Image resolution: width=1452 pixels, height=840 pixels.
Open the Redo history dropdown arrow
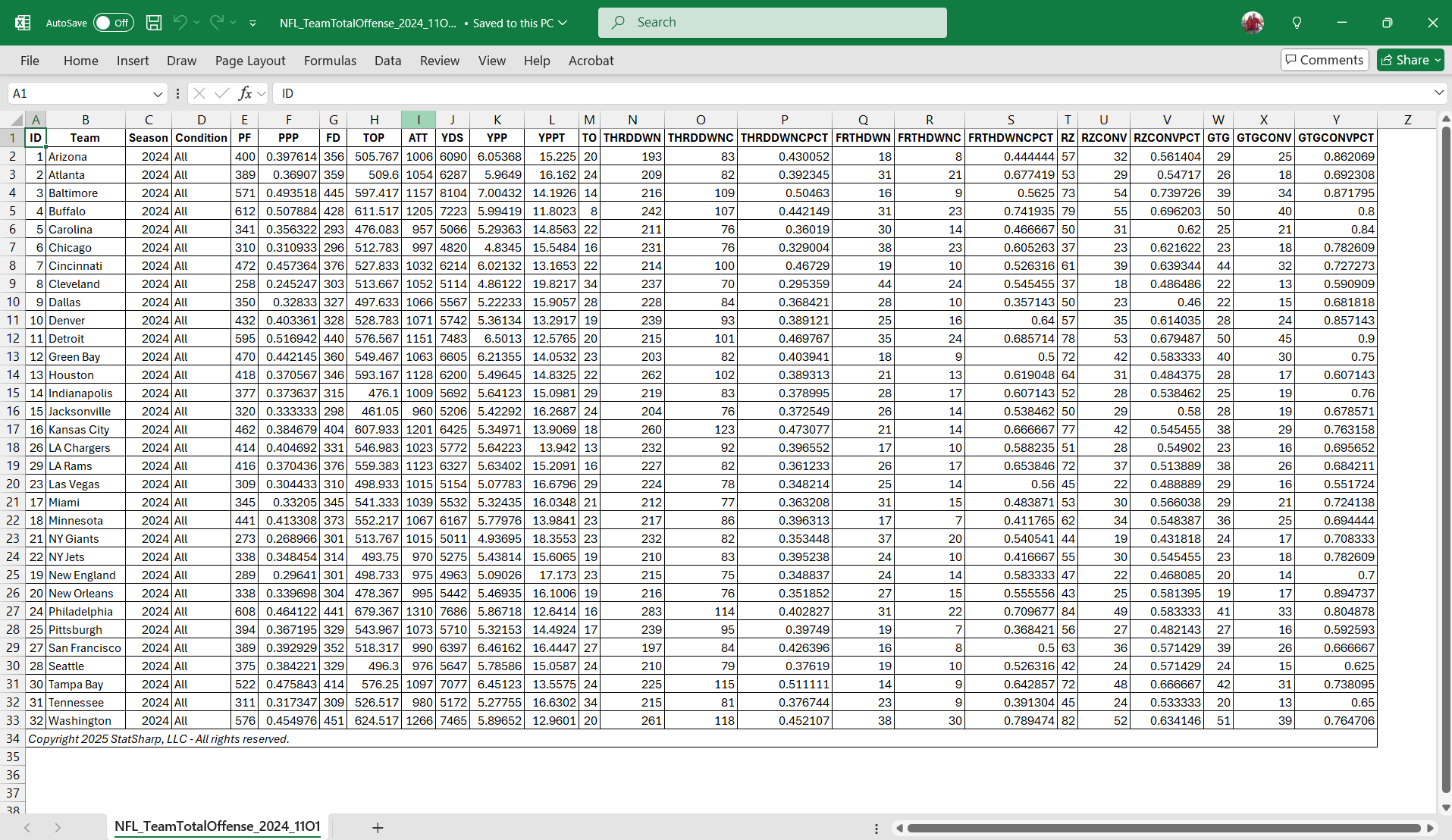point(234,23)
